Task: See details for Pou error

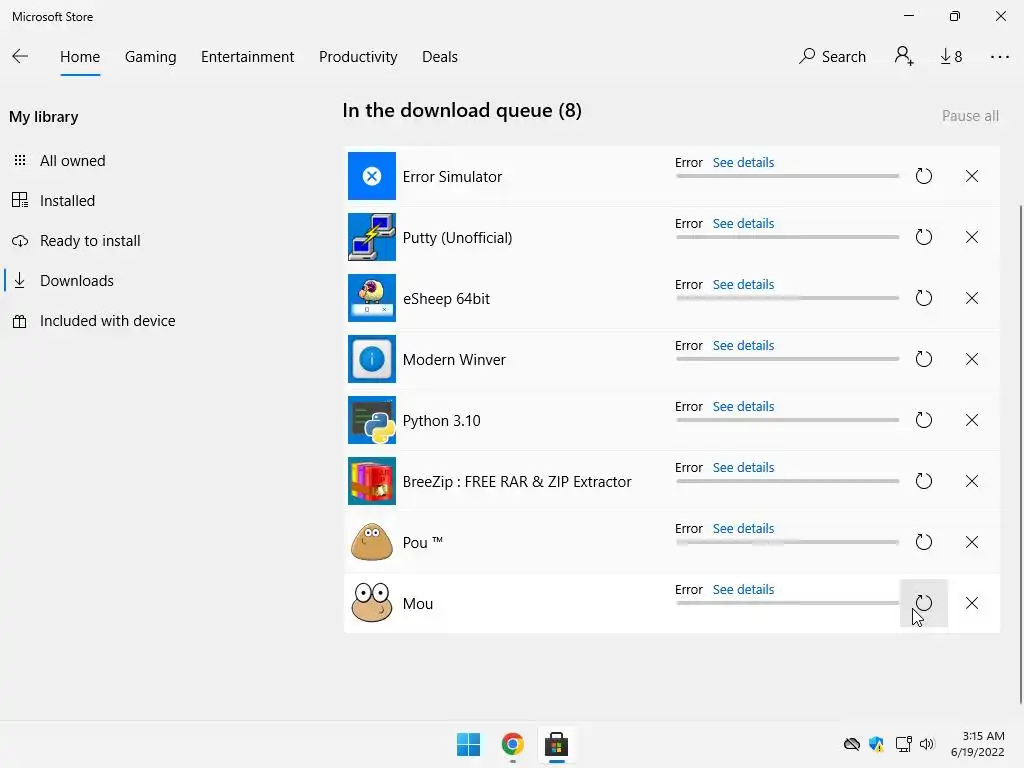Action: click(743, 528)
